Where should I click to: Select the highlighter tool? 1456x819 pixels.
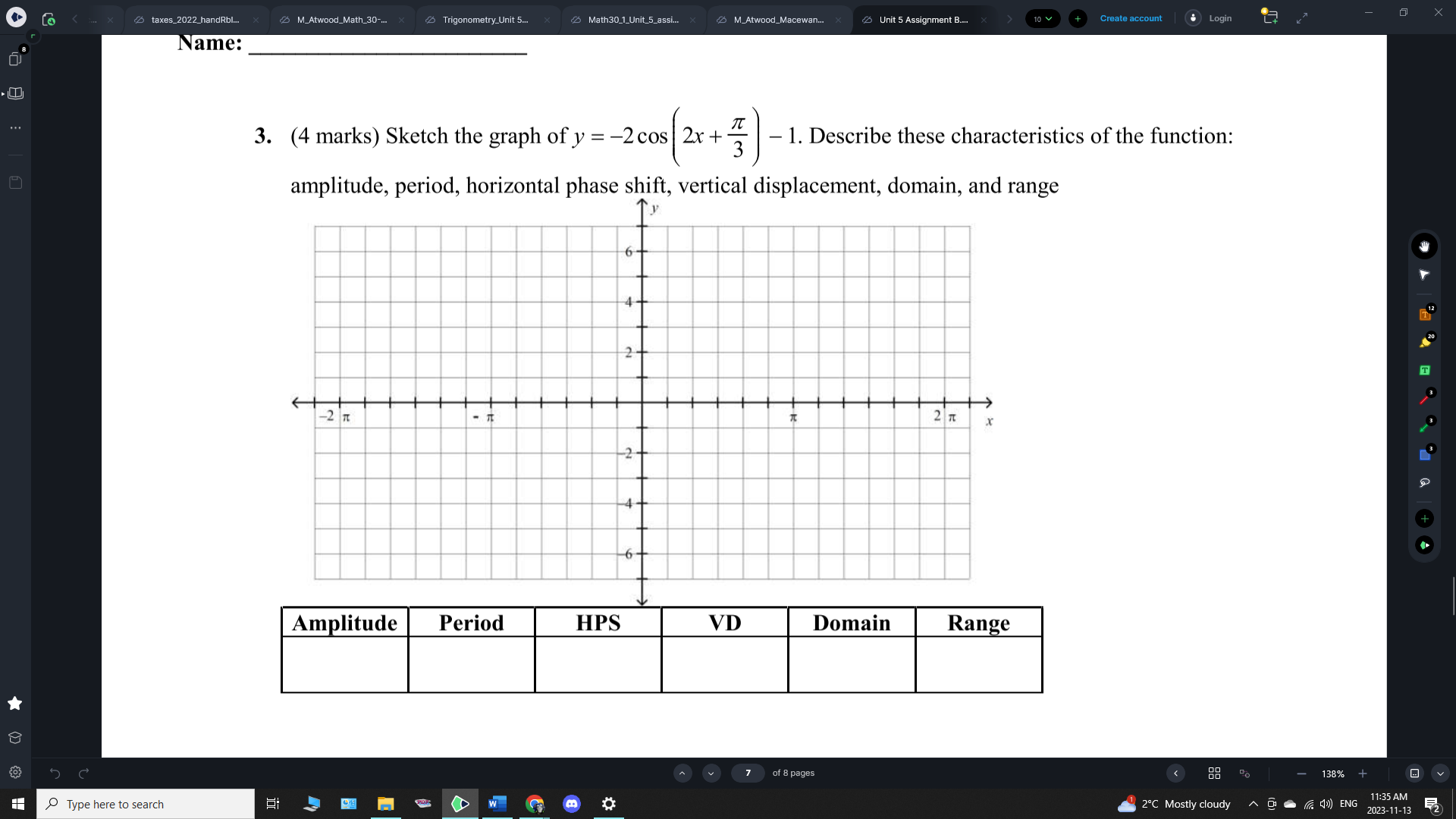tap(1425, 340)
